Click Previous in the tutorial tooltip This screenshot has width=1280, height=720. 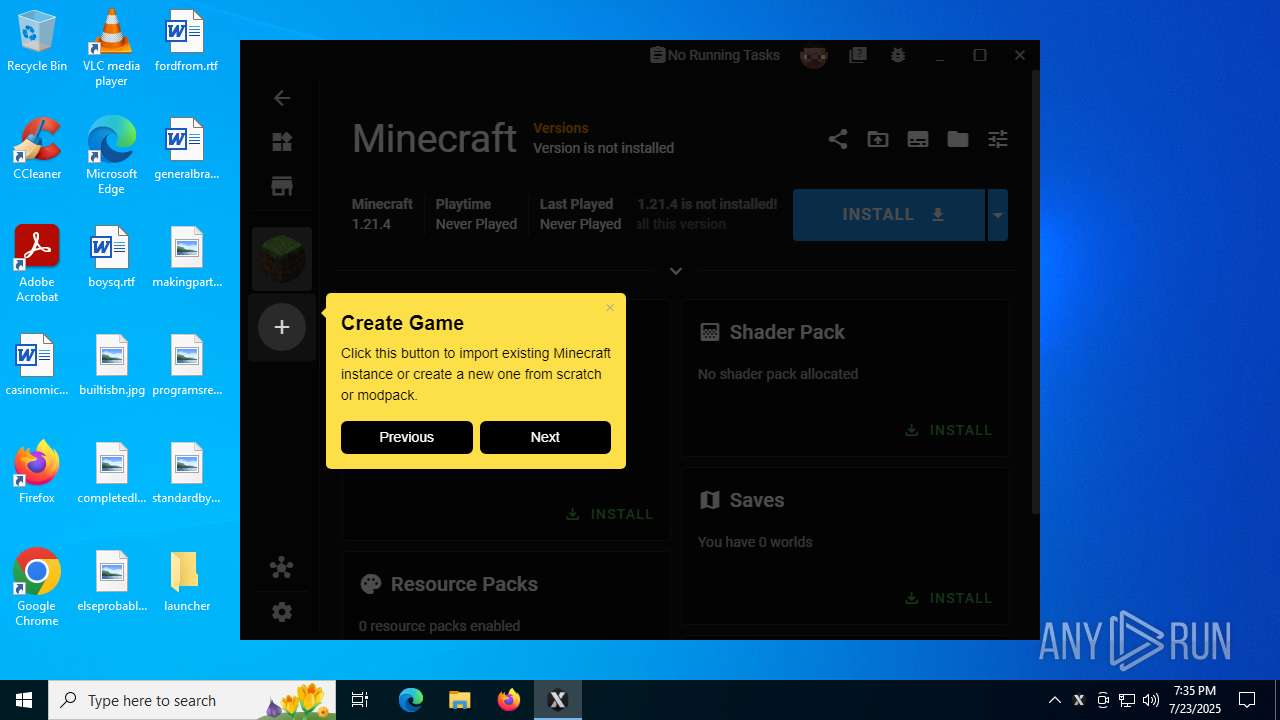coord(407,437)
